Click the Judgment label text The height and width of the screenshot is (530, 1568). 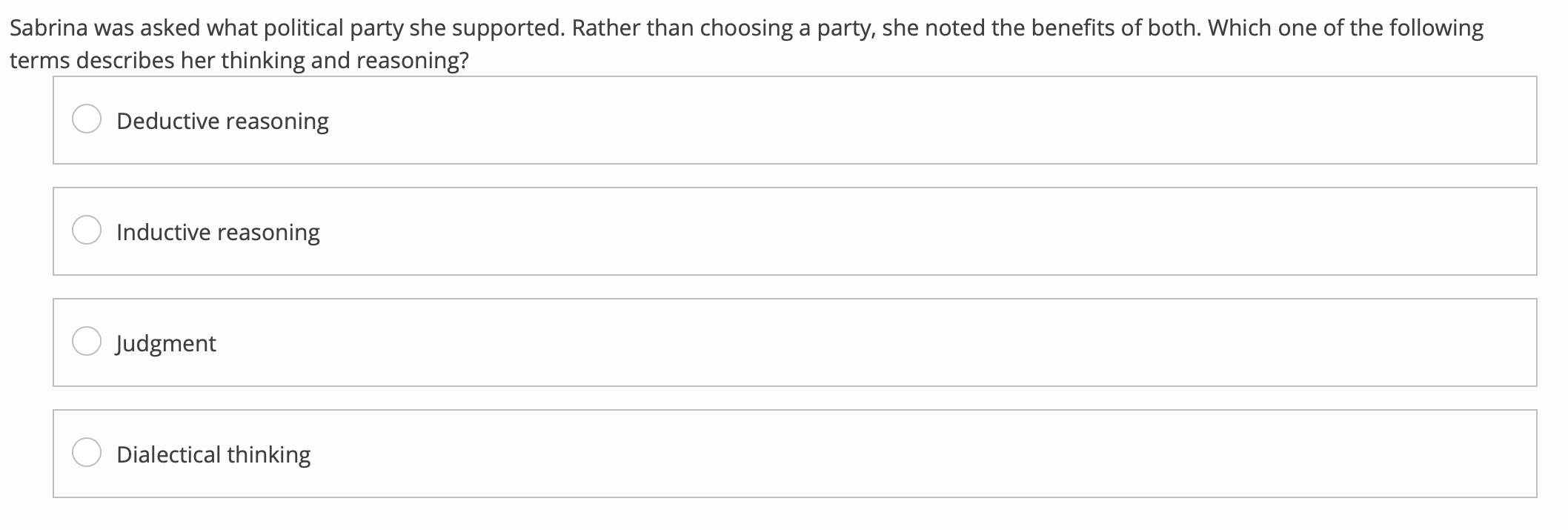coord(166,343)
